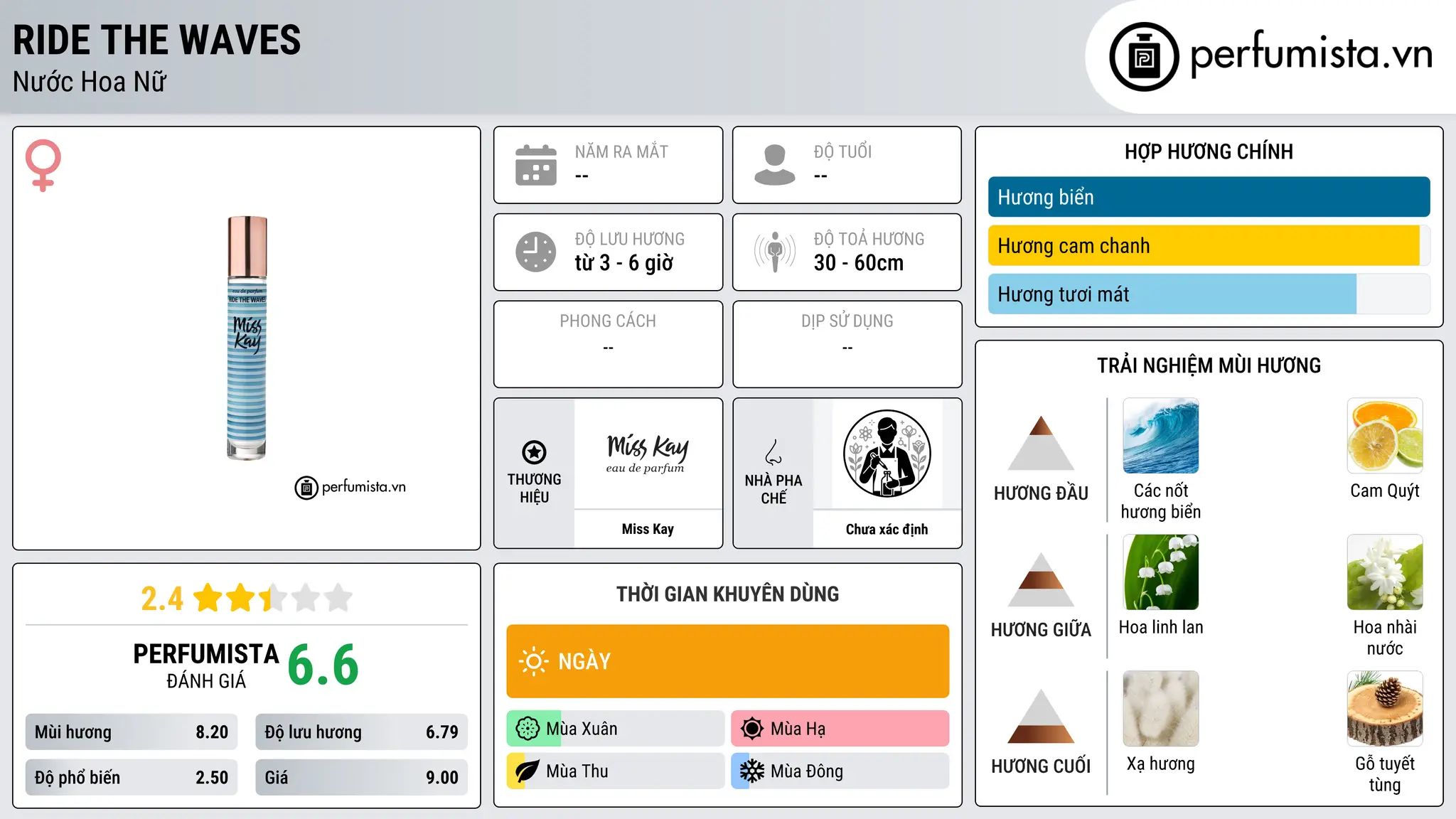This screenshot has width=1456, height=819.
Task: Click the TRẢI NGHIỆM MÙI HƯƠNG heading
Action: 1209,365
